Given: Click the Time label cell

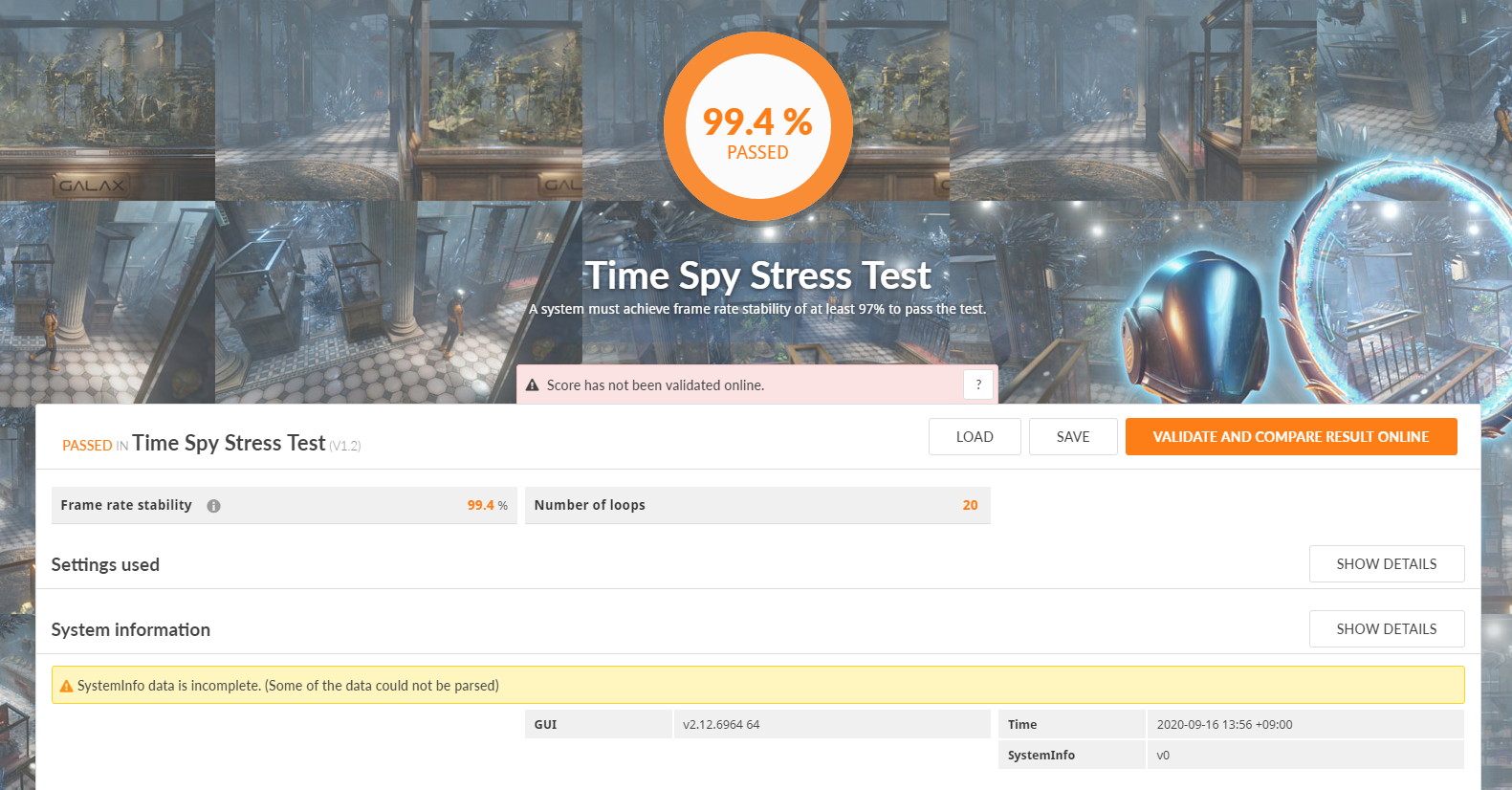Looking at the screenshot, I should pos(1072,724).
